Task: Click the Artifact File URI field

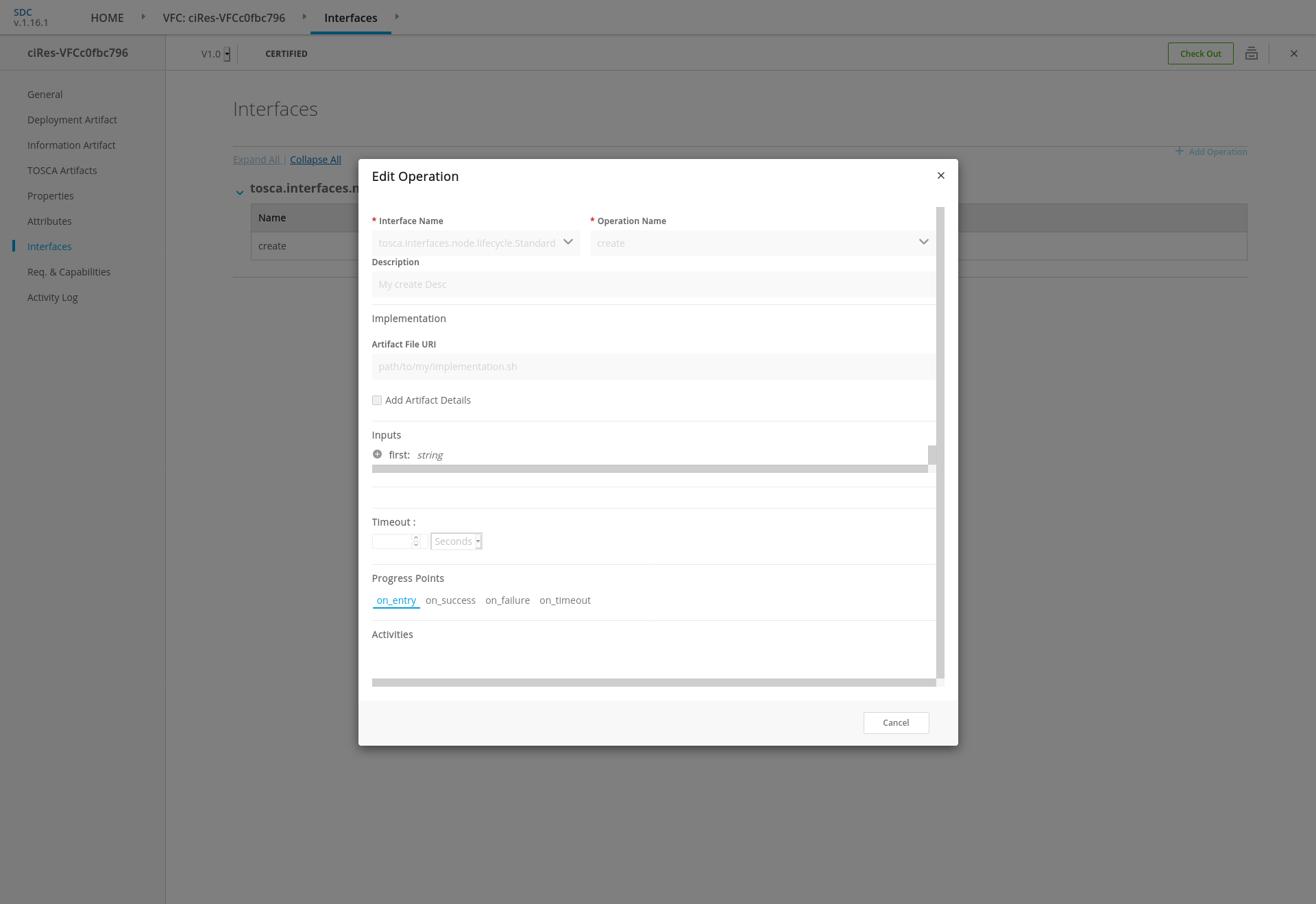Action: pos(653,367)
